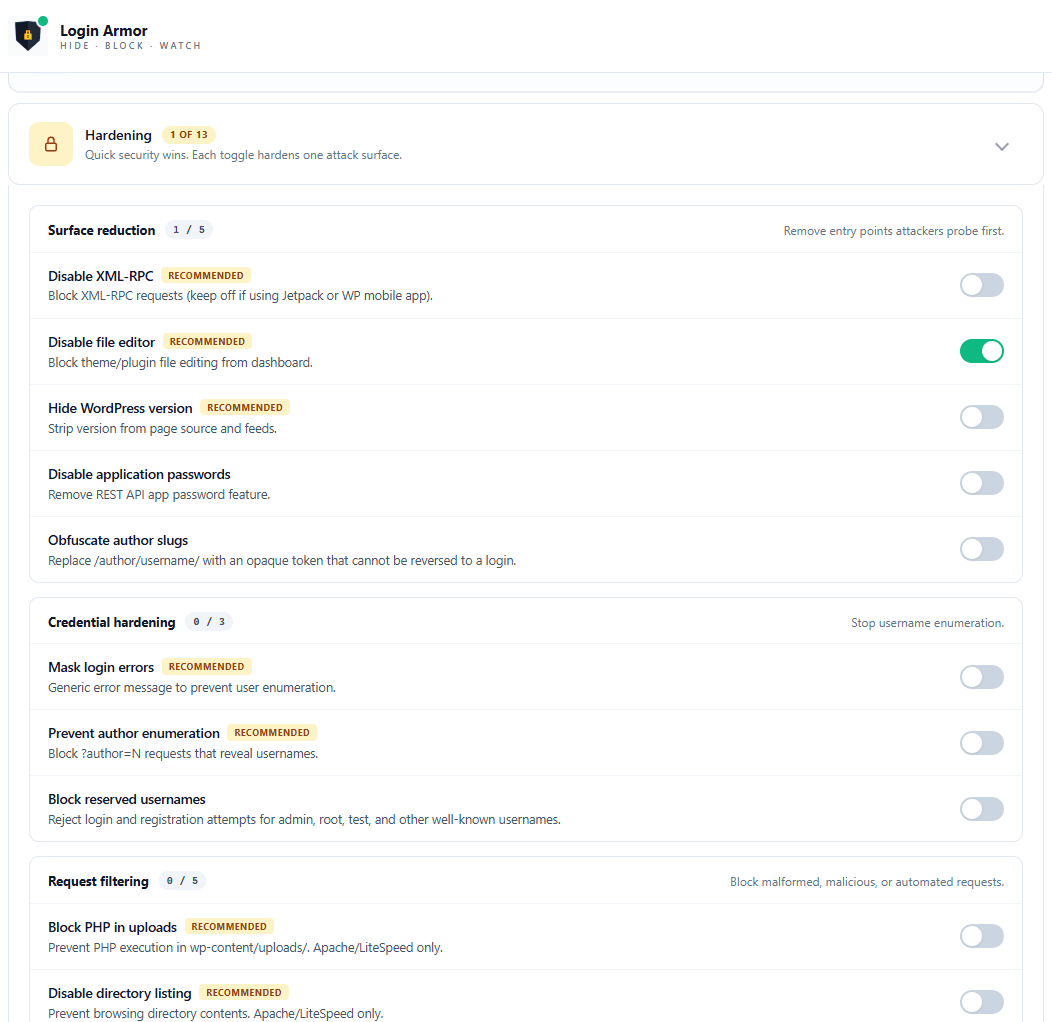
Task: Enable Block reserved usernames toggle
Action: tap(981, 809)
